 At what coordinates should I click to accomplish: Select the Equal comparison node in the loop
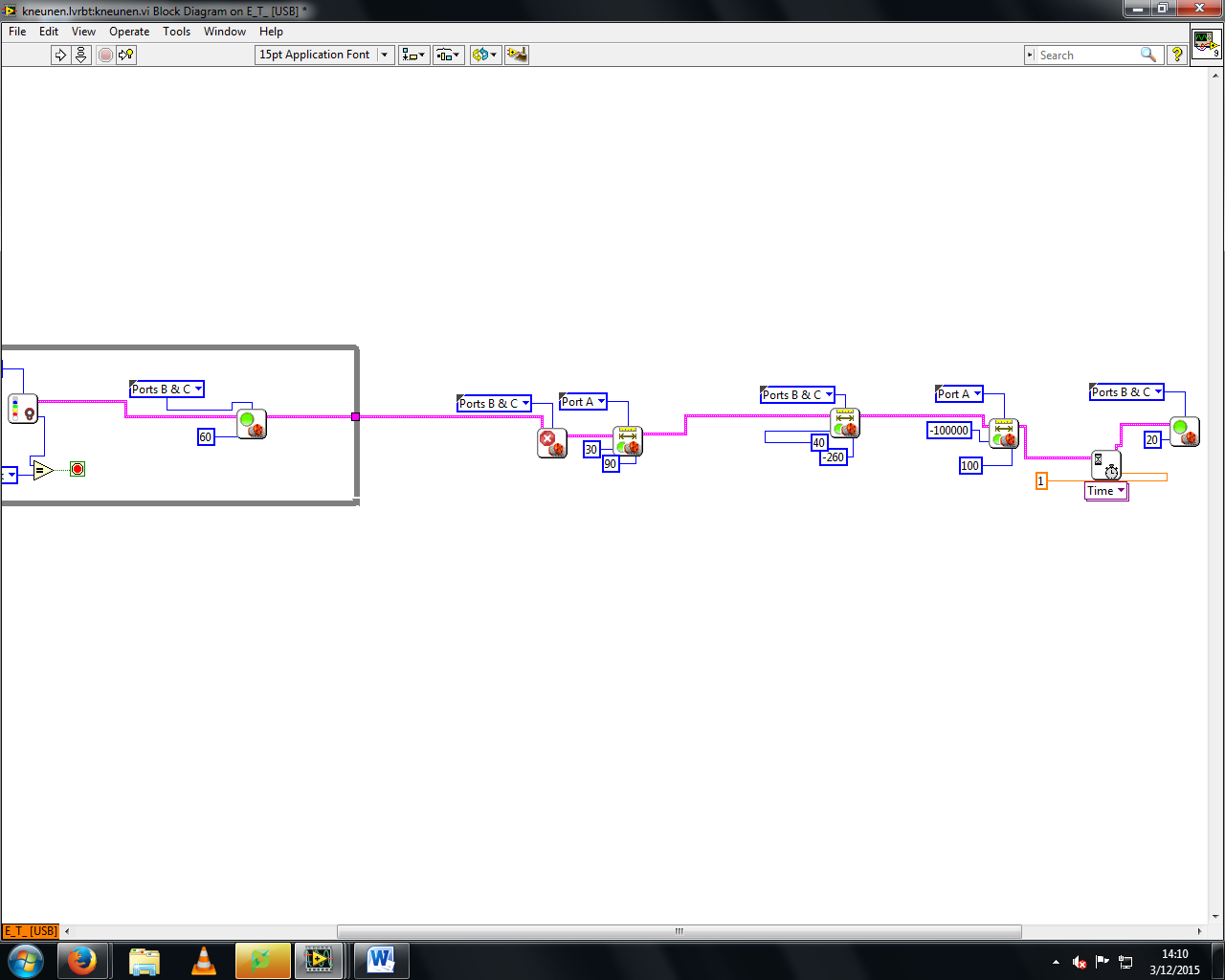click(x=43, y=469)
